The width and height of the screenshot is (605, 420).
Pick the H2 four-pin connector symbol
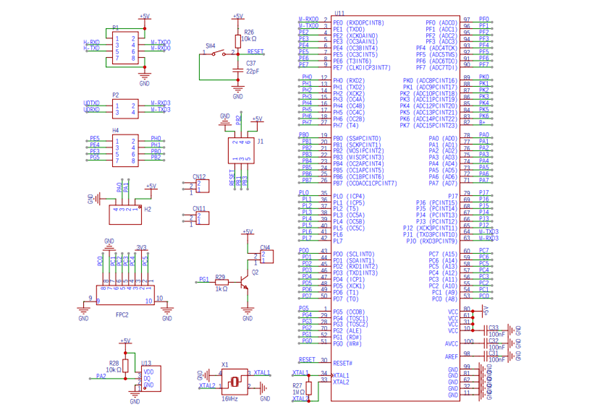click(x=125, y=215)
